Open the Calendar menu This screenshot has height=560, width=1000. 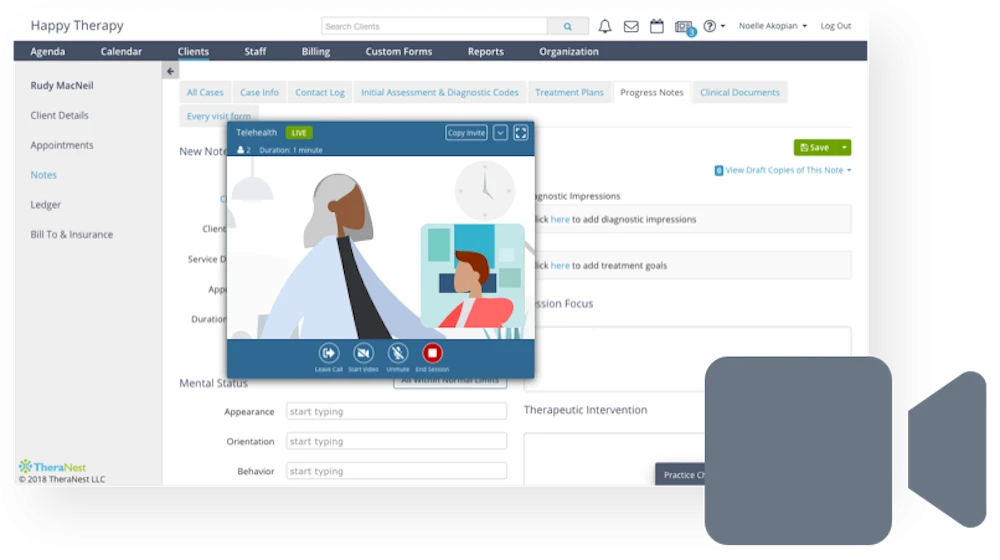tap(121, 52)
